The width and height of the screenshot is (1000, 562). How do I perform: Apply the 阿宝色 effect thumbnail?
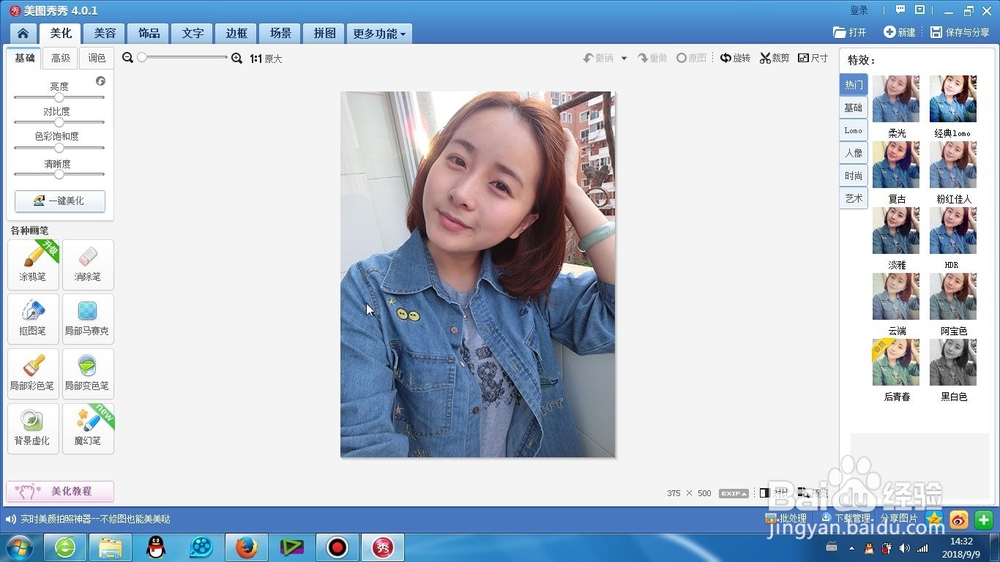click(953, 297)
